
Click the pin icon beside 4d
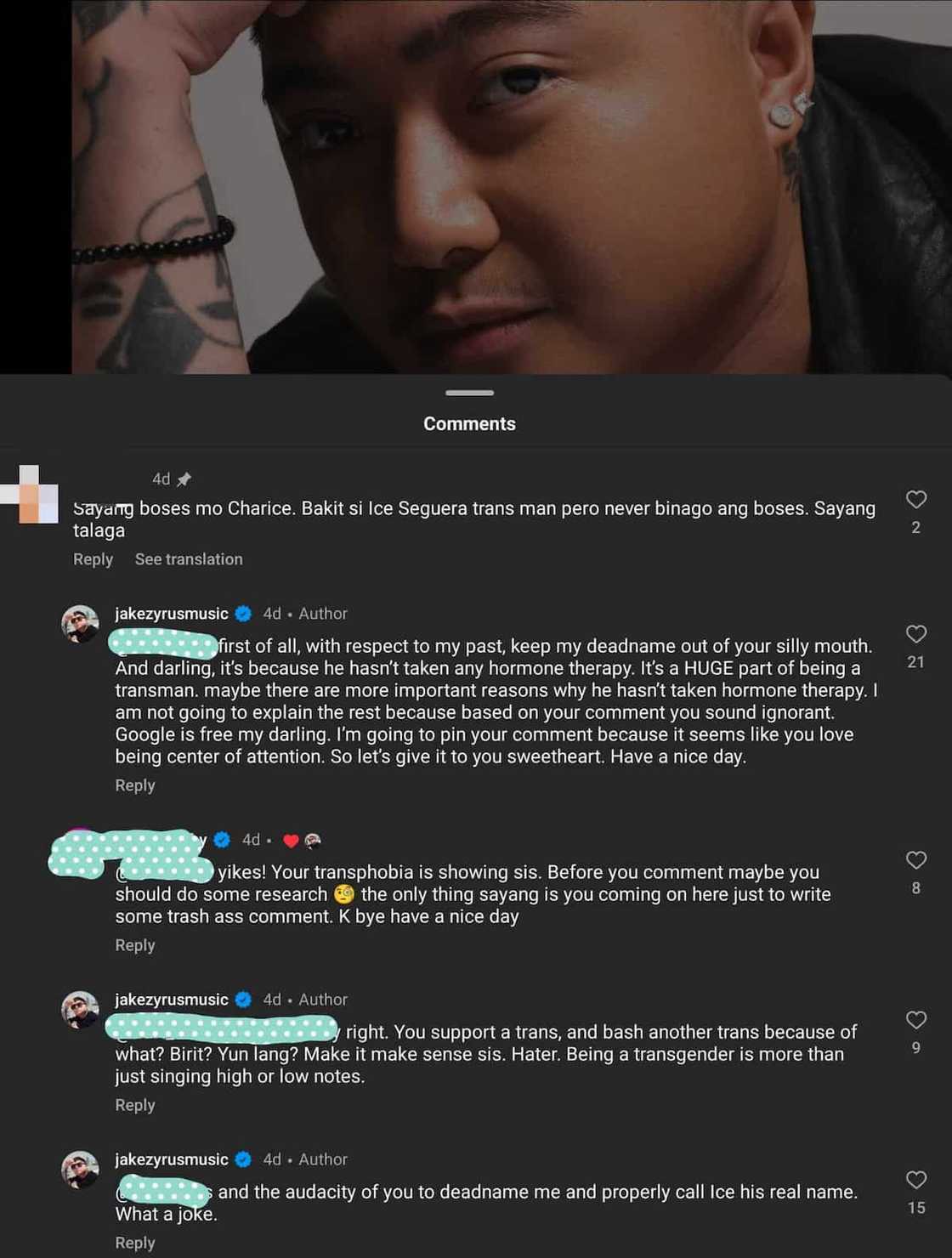pos(184,479)
